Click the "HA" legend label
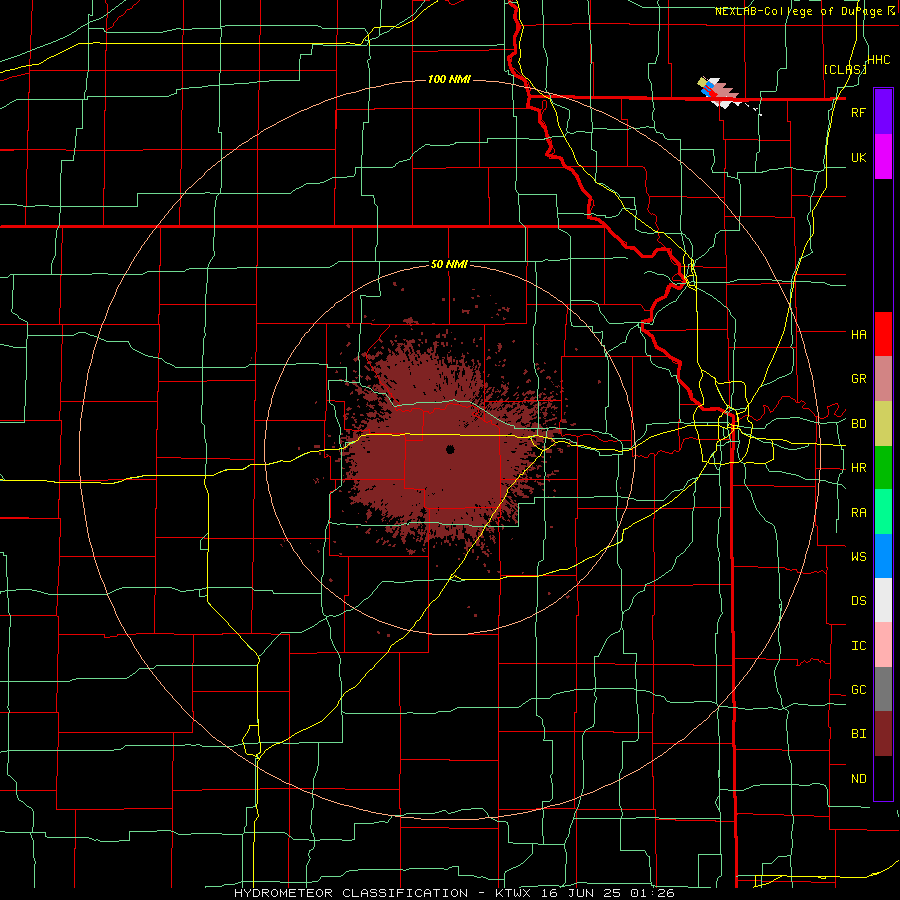Screen dimensions: 900x900 [x=858, y=334]
